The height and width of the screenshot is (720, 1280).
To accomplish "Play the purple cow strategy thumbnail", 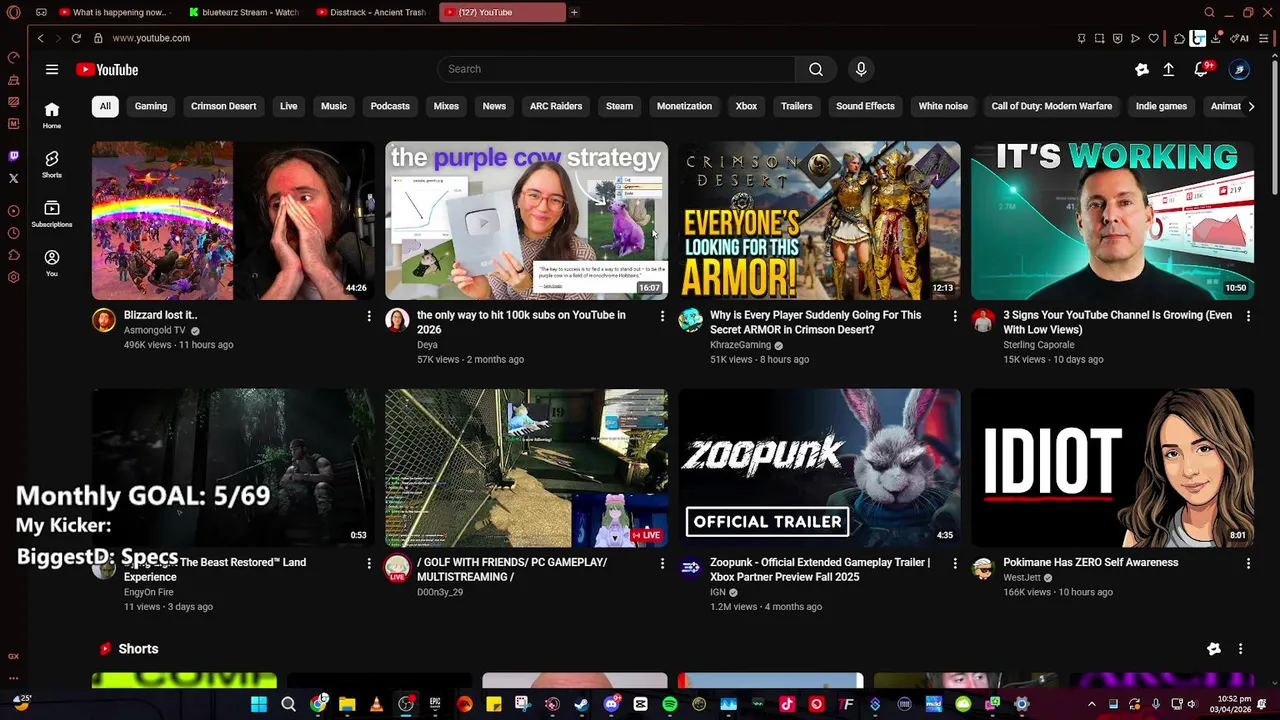I will click(x=526, y=220).
